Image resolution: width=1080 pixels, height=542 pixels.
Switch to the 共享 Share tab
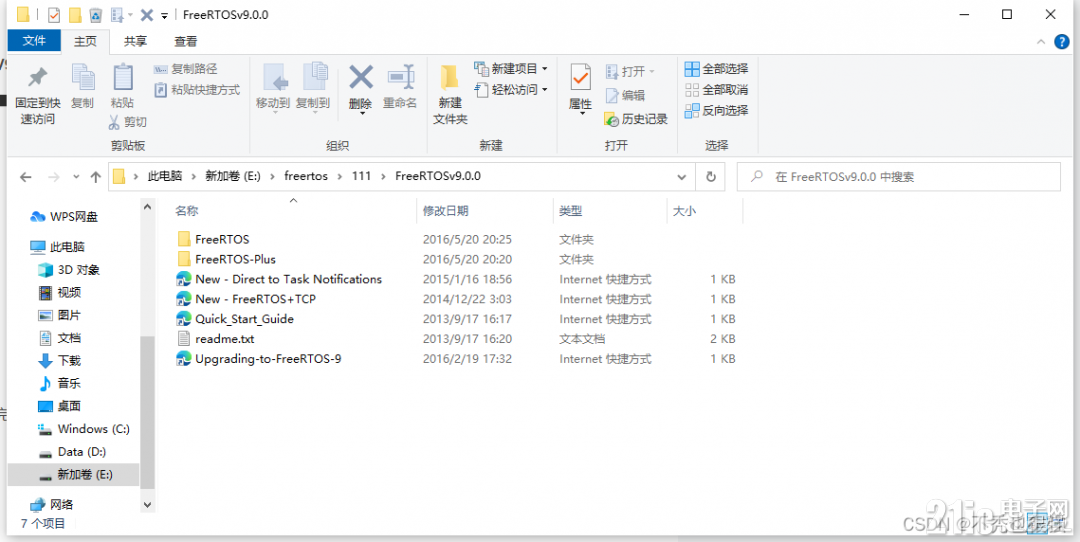(135, 42)
